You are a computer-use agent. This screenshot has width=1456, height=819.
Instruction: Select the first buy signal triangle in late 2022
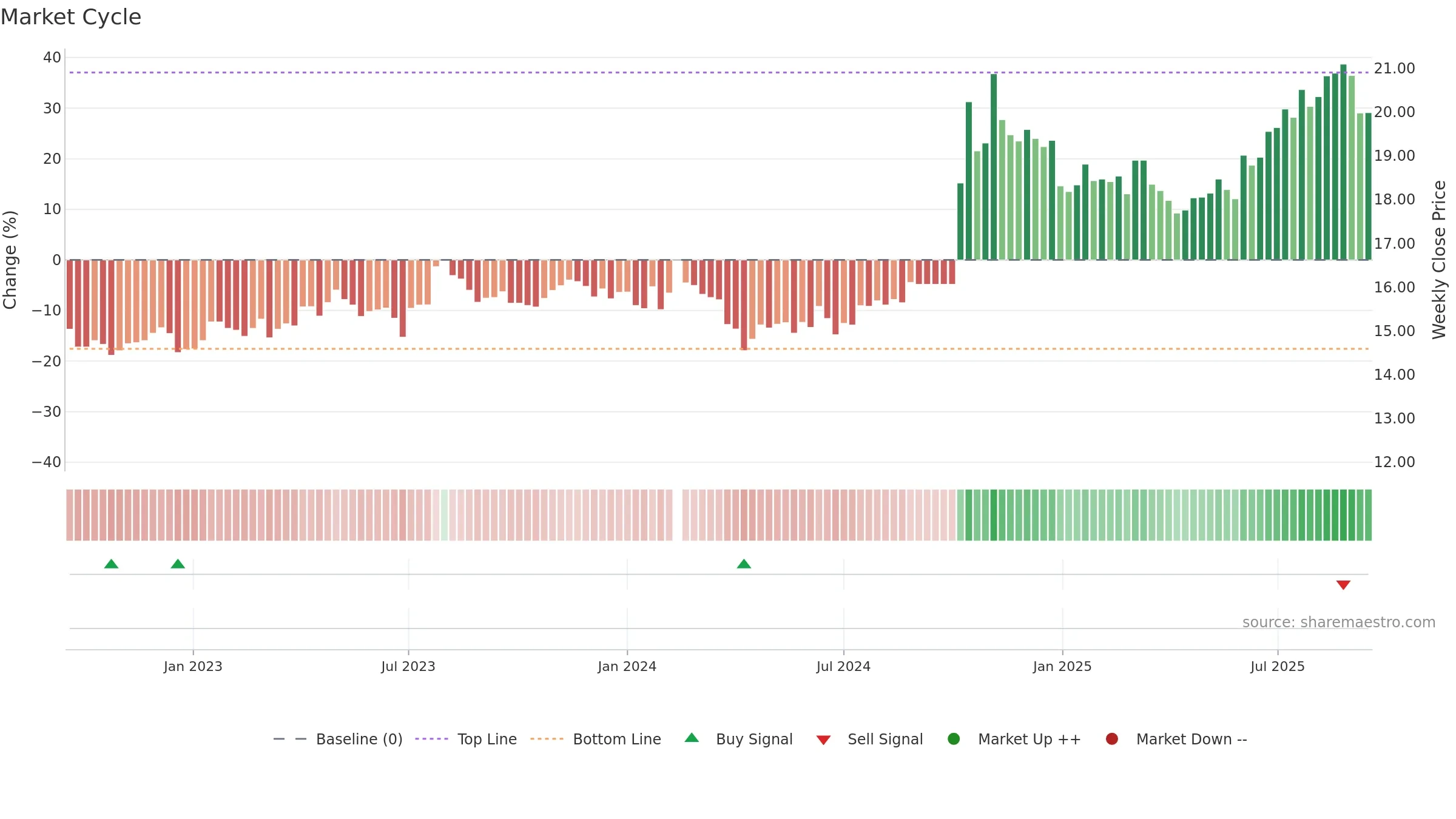[x=111, y=564]
